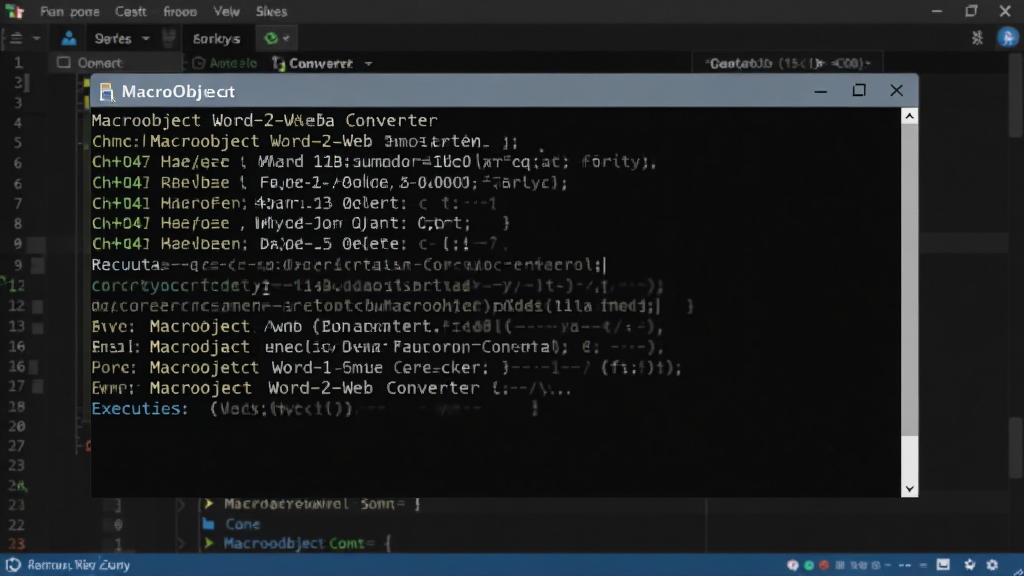Minimize the main application window
Screen dimensions: 1024x576
(937, 11)
